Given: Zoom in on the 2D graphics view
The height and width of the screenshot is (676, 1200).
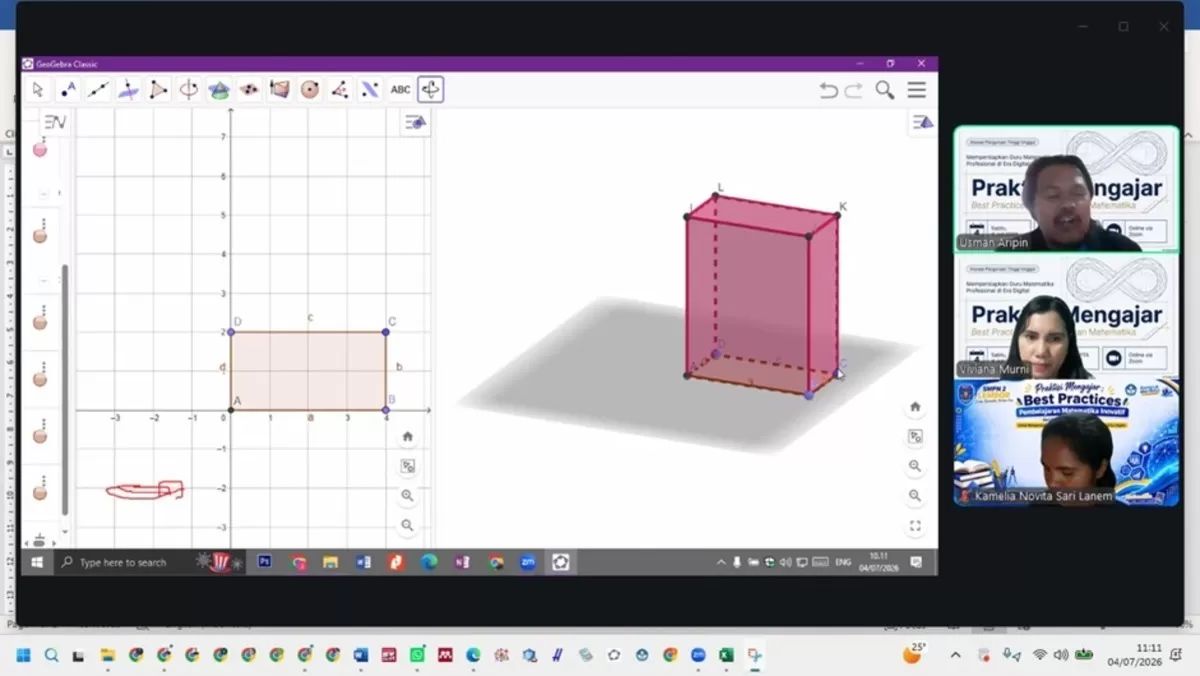Looking at the screenshot, I should tap(407, 495).
